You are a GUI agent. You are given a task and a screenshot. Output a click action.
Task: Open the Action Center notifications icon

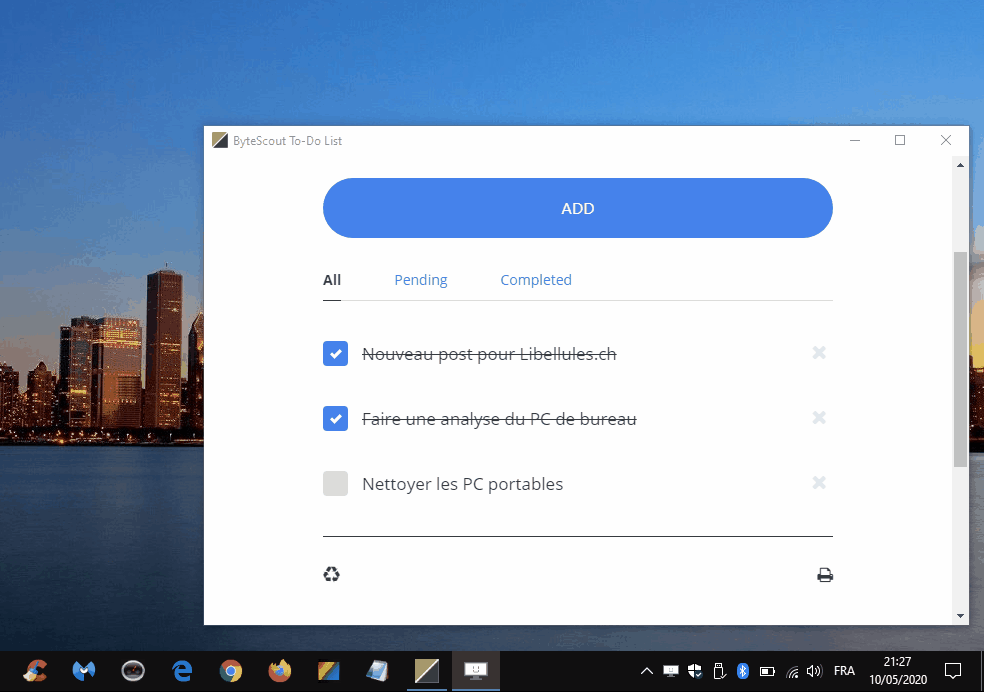click(x=953, y=671)
